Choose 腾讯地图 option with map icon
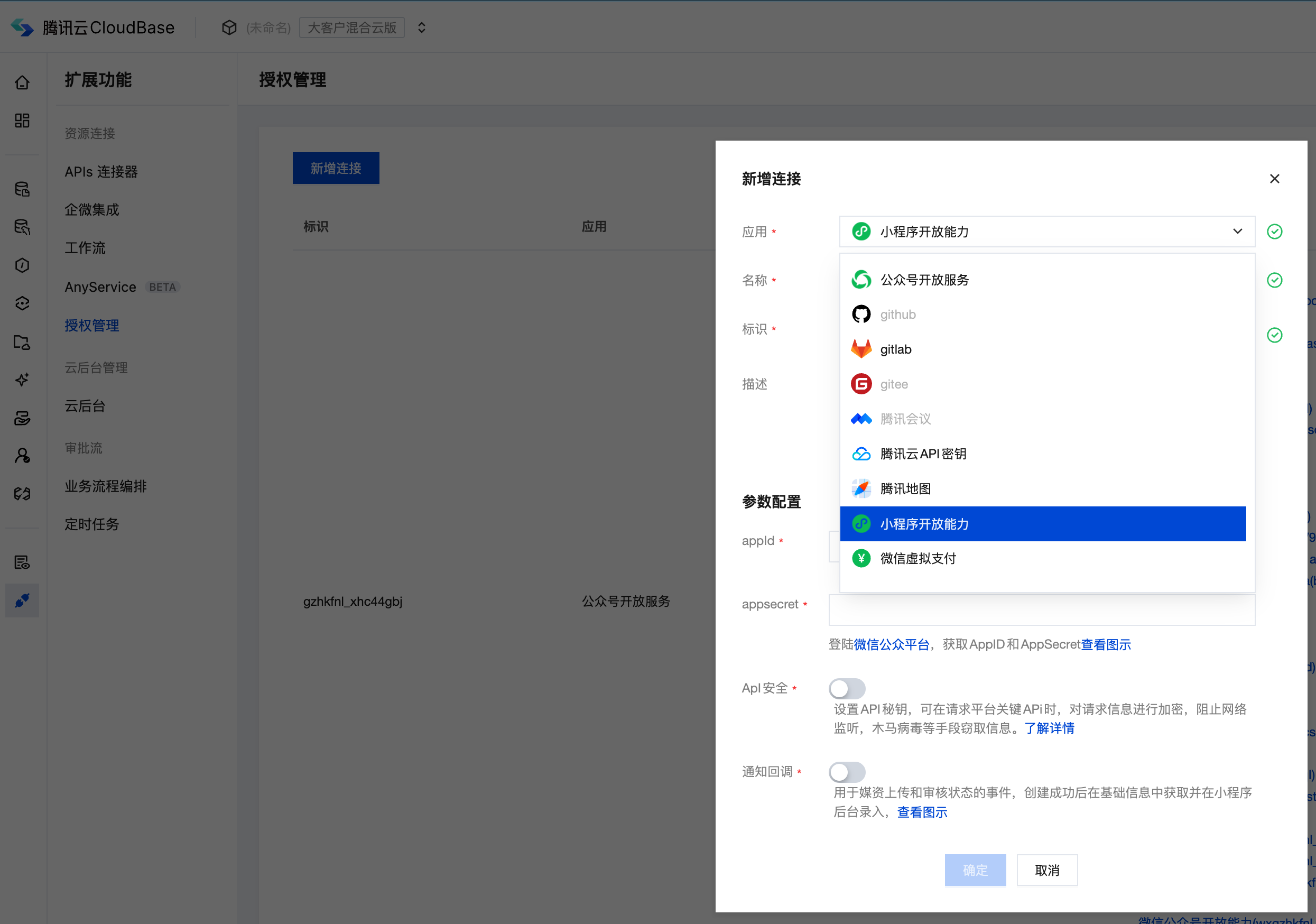 pyautogui.click(x=905, y=488)
